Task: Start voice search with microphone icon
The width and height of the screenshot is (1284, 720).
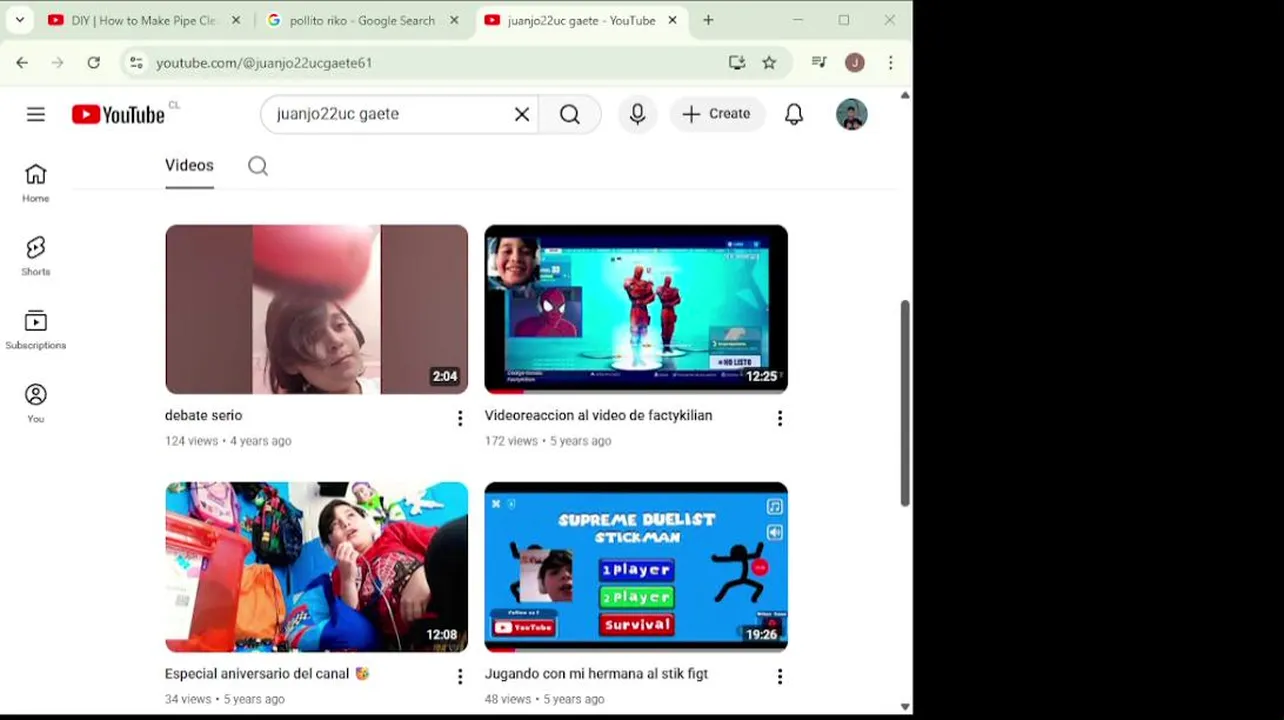Action: tap(637, 114)
